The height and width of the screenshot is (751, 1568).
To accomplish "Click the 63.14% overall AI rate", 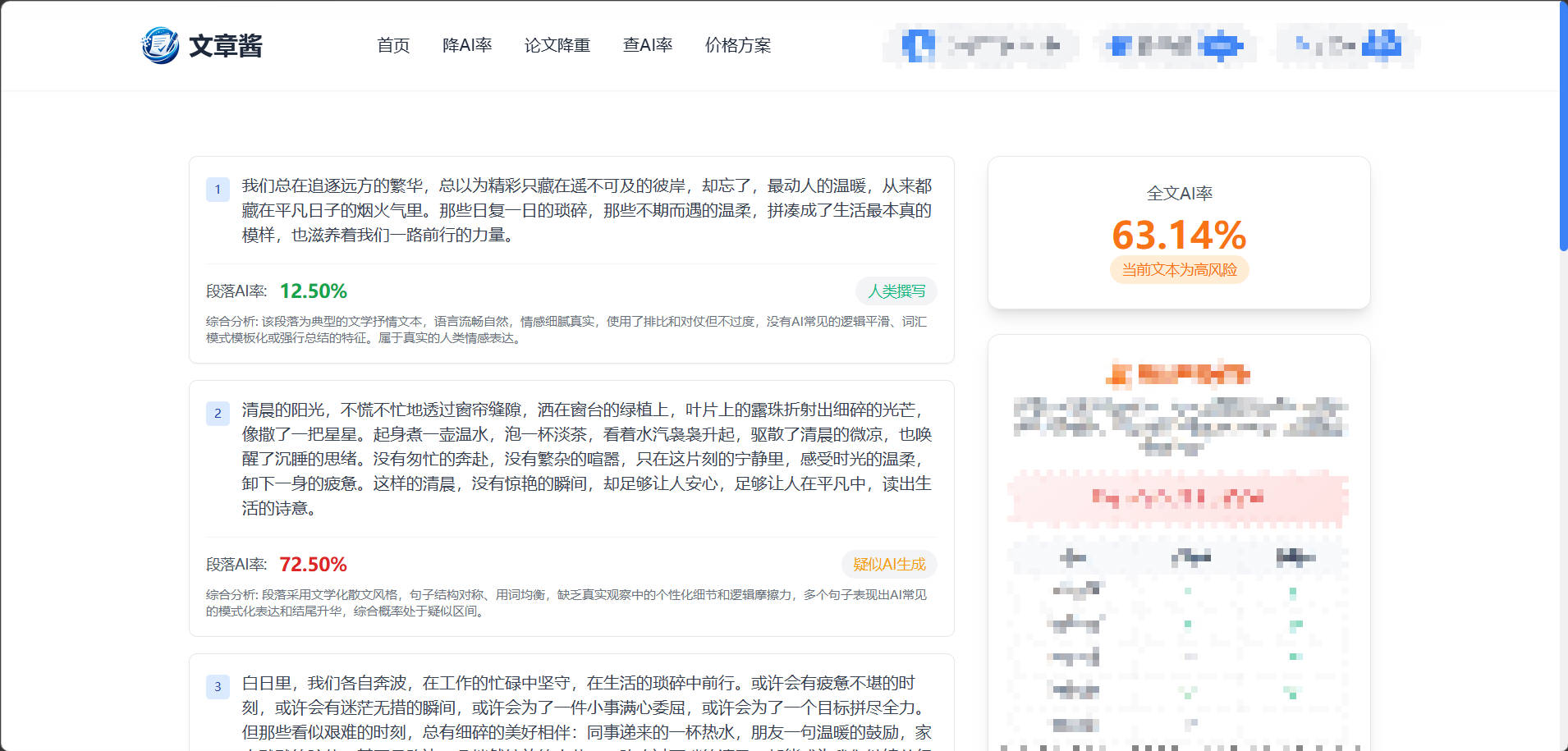I will click(x=1179, y=236).
